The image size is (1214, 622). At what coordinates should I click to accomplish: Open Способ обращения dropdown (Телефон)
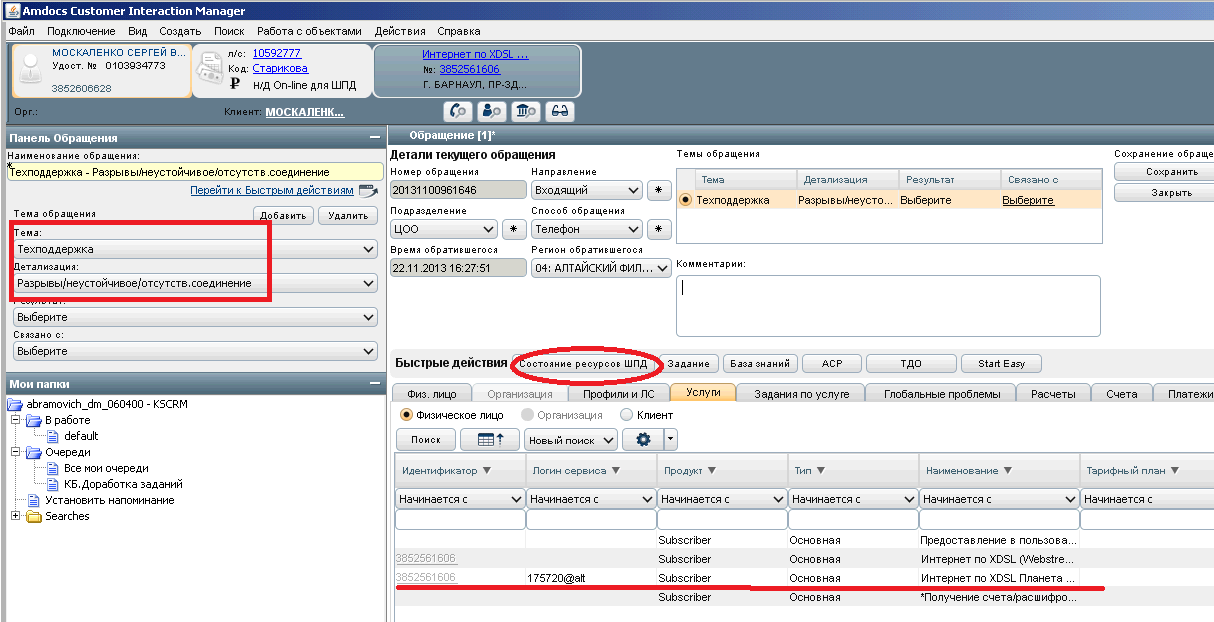coord(586,229)
